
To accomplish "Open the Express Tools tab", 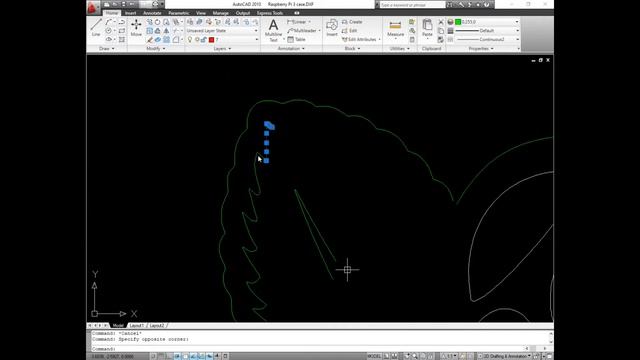I will coord(270,13).
